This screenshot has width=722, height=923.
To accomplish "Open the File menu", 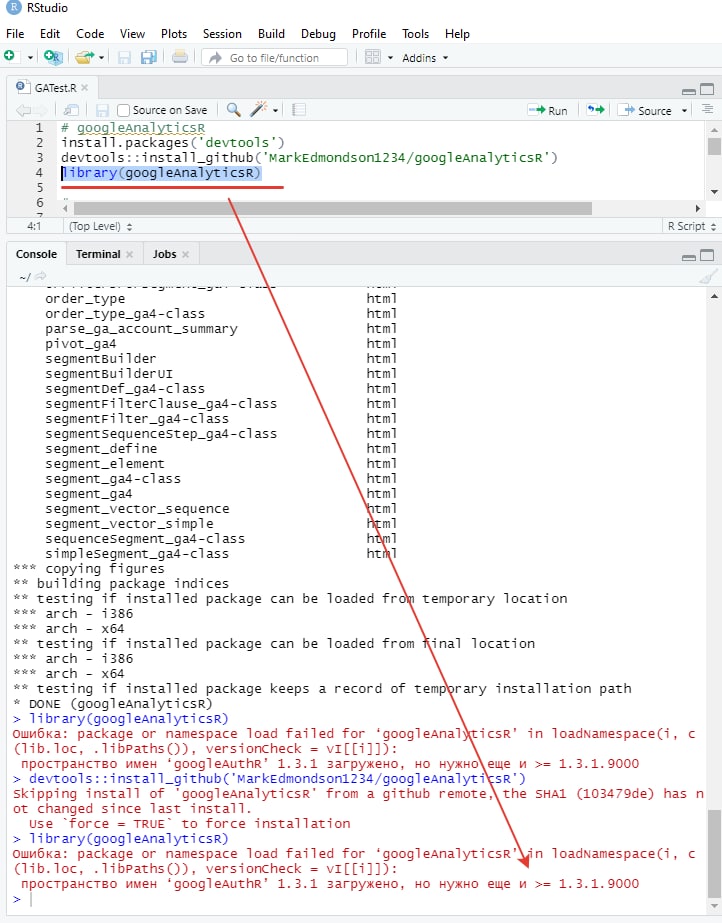I will [15, 34].
